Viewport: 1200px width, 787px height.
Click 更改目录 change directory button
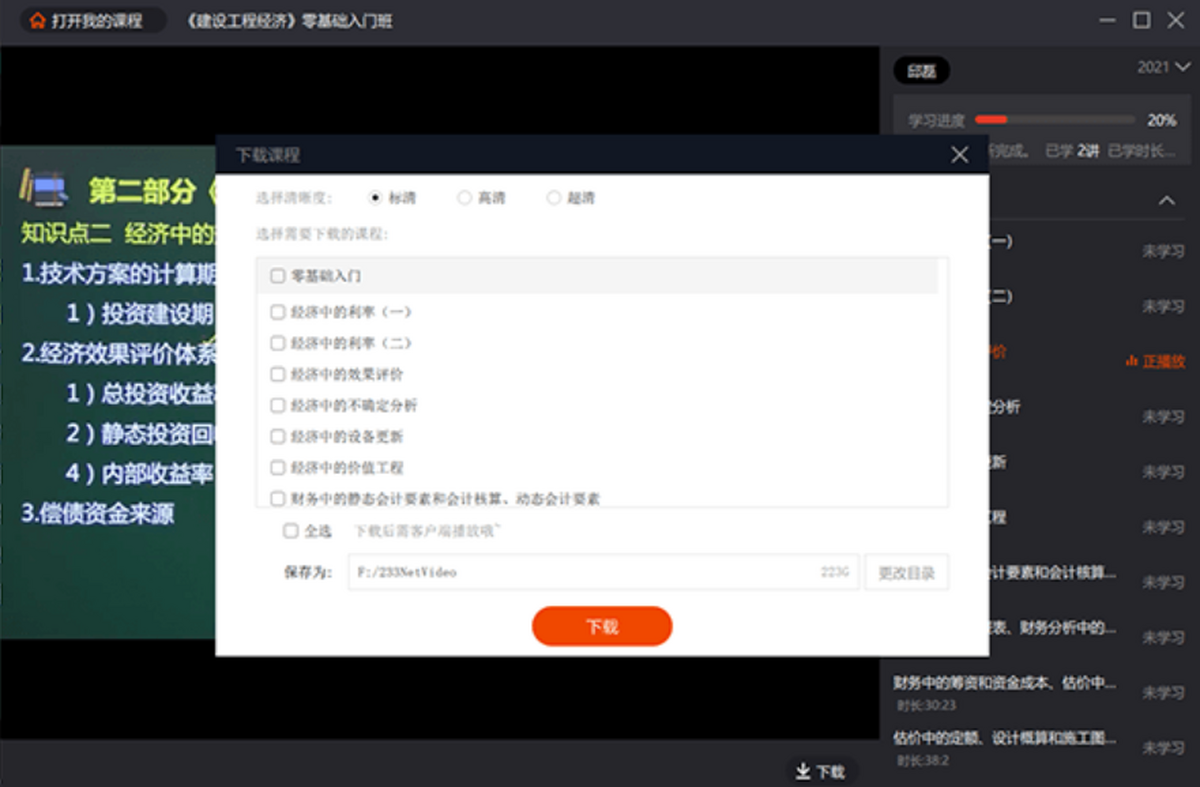[x=906, y=572]
